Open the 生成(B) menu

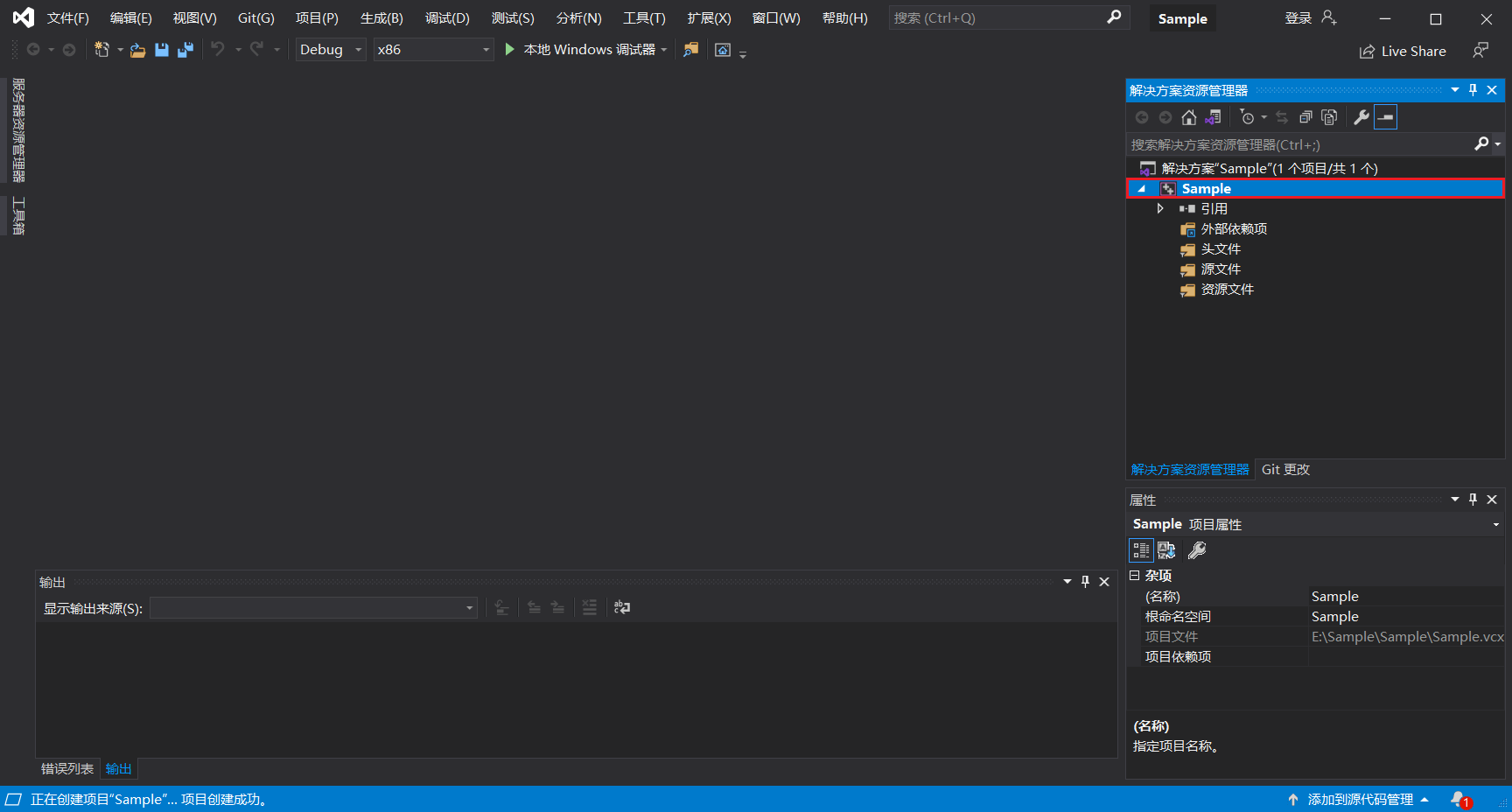(x=381, y=18)
